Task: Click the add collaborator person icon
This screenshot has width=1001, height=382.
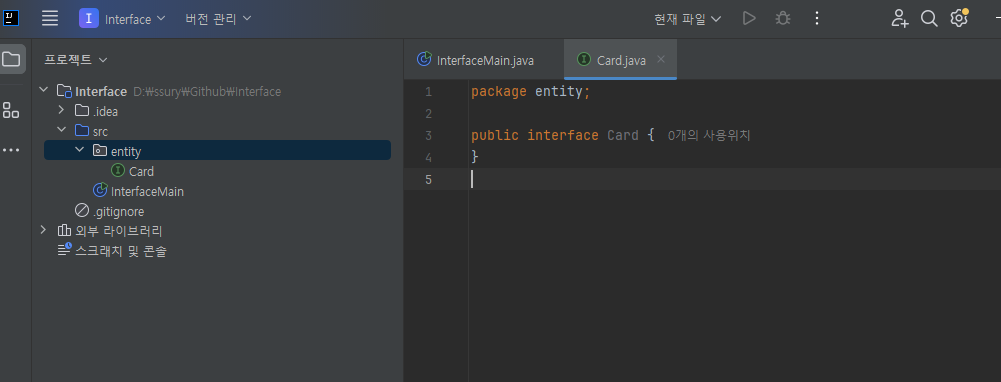Action: [899, 19]
